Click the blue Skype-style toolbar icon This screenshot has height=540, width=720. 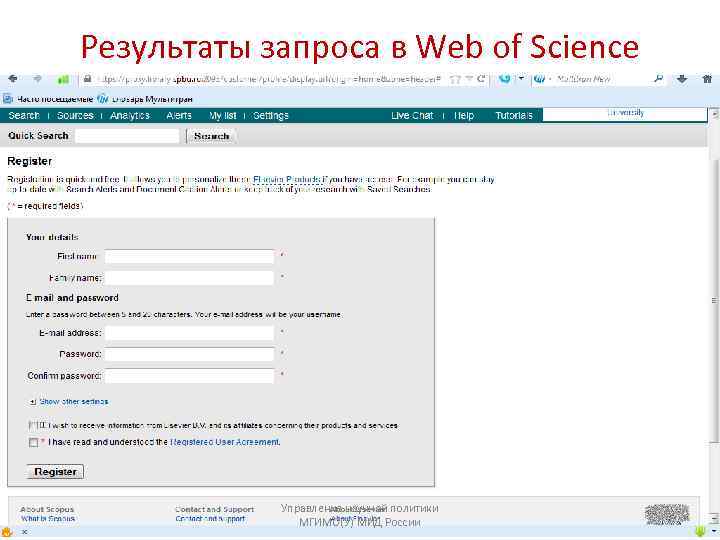pyautogui.click(x=505, y=79)
